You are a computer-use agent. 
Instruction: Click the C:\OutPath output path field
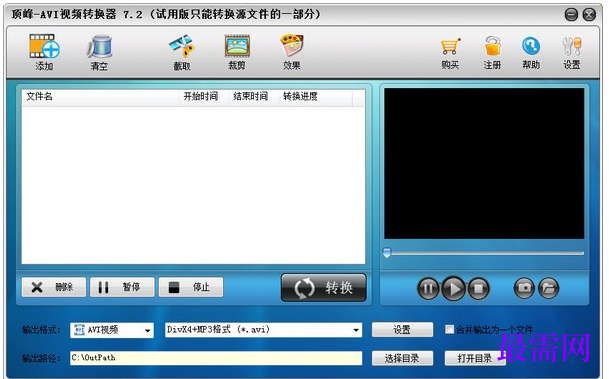(216, 358)
